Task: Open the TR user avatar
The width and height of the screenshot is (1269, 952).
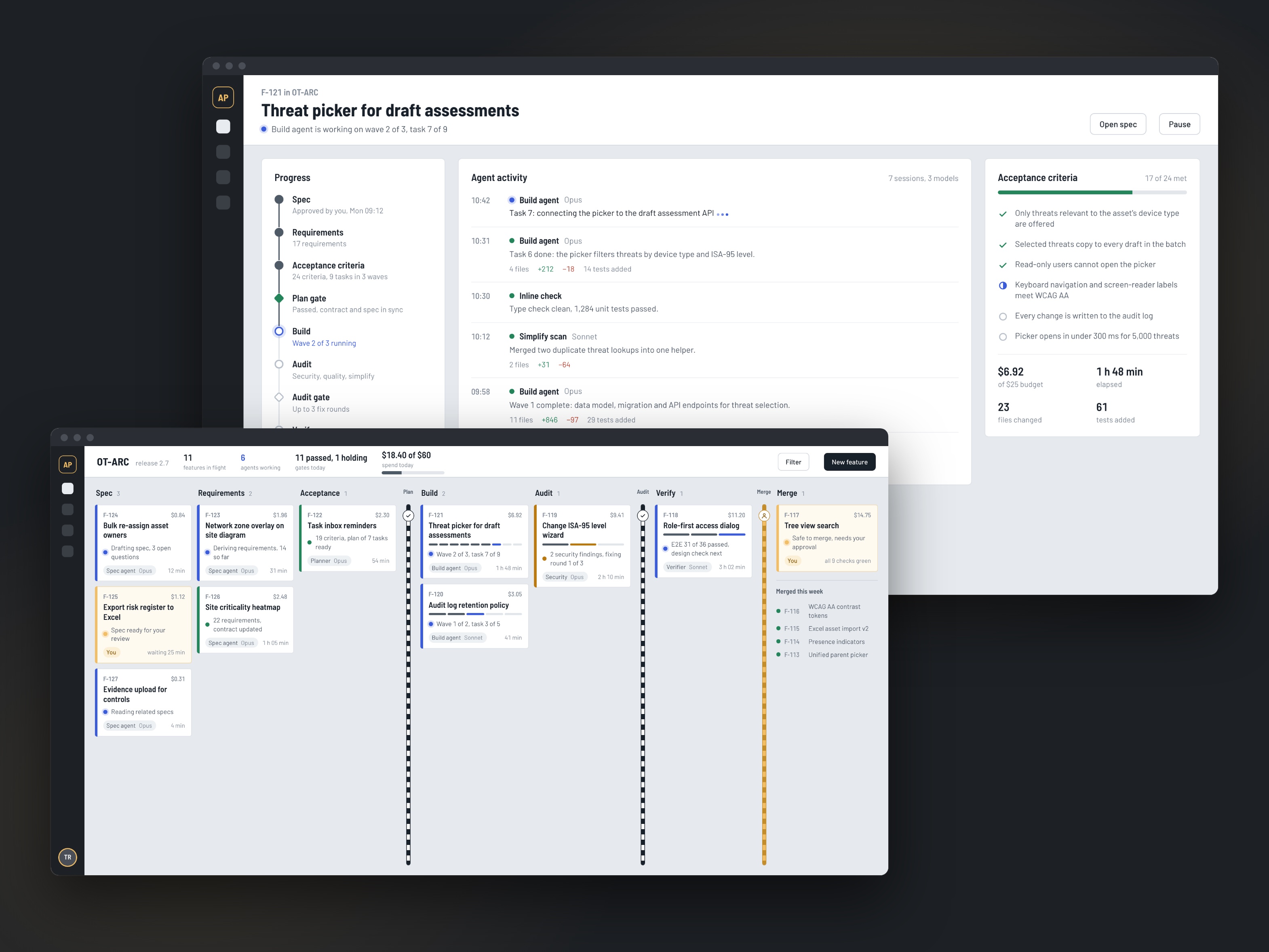Action: [68, 857]
